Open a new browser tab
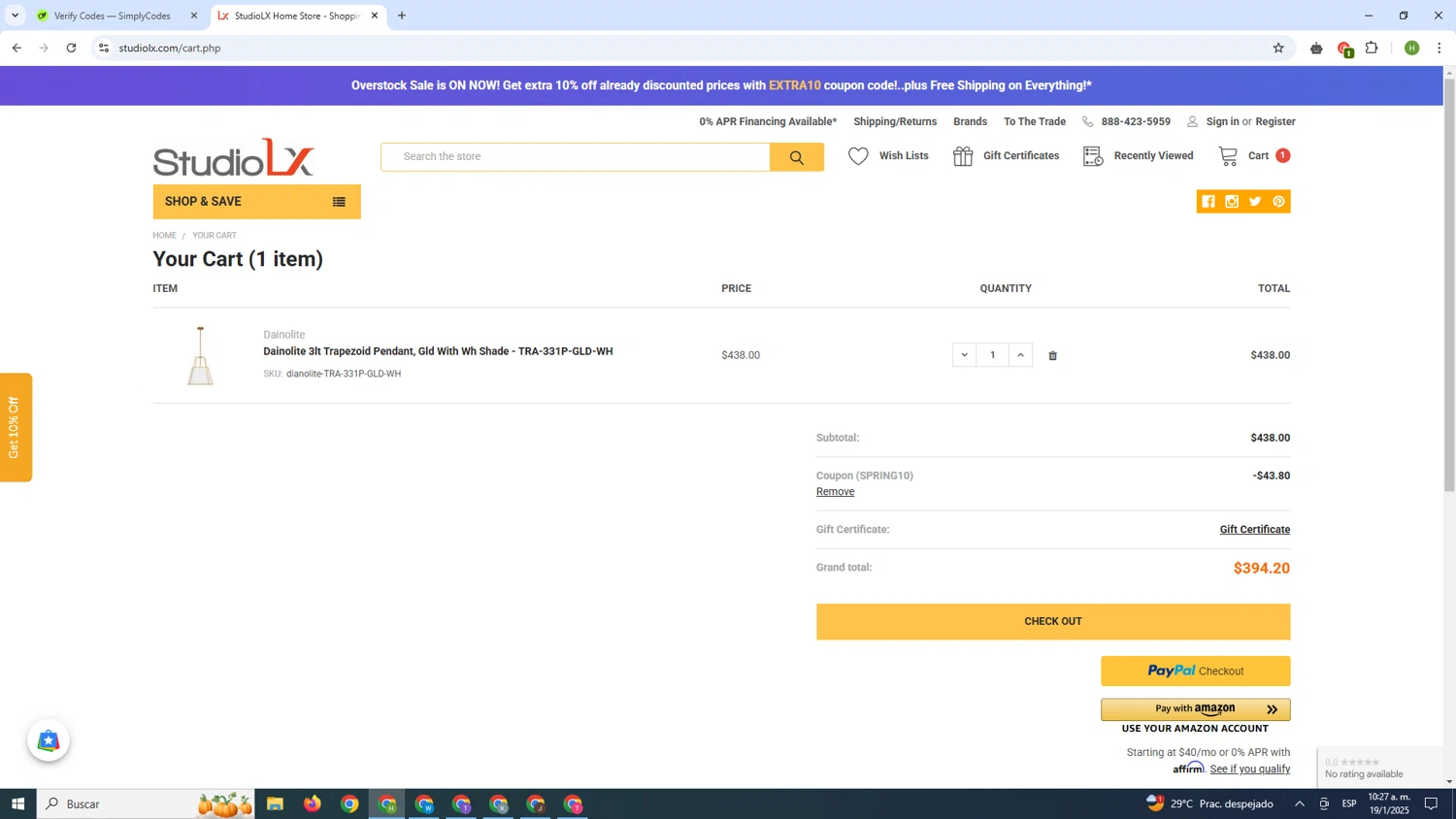The width and height of the screenshot is (1456, 819). pos(402,16)
